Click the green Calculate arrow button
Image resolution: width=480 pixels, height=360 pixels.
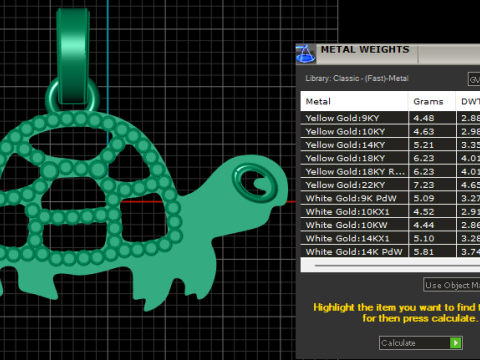[456, 343]
